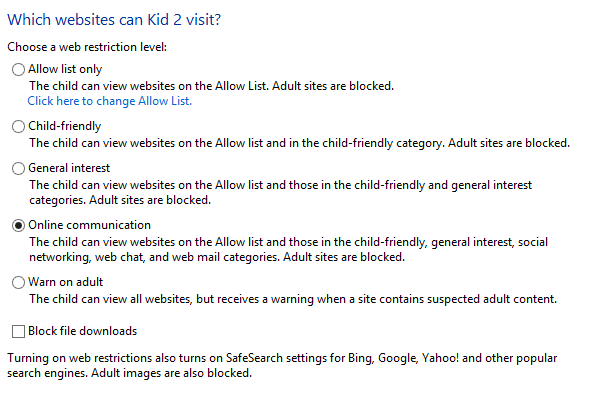Click the Child-friendly category description text
The height and width of the screenshot is (399, 598).
299,143
